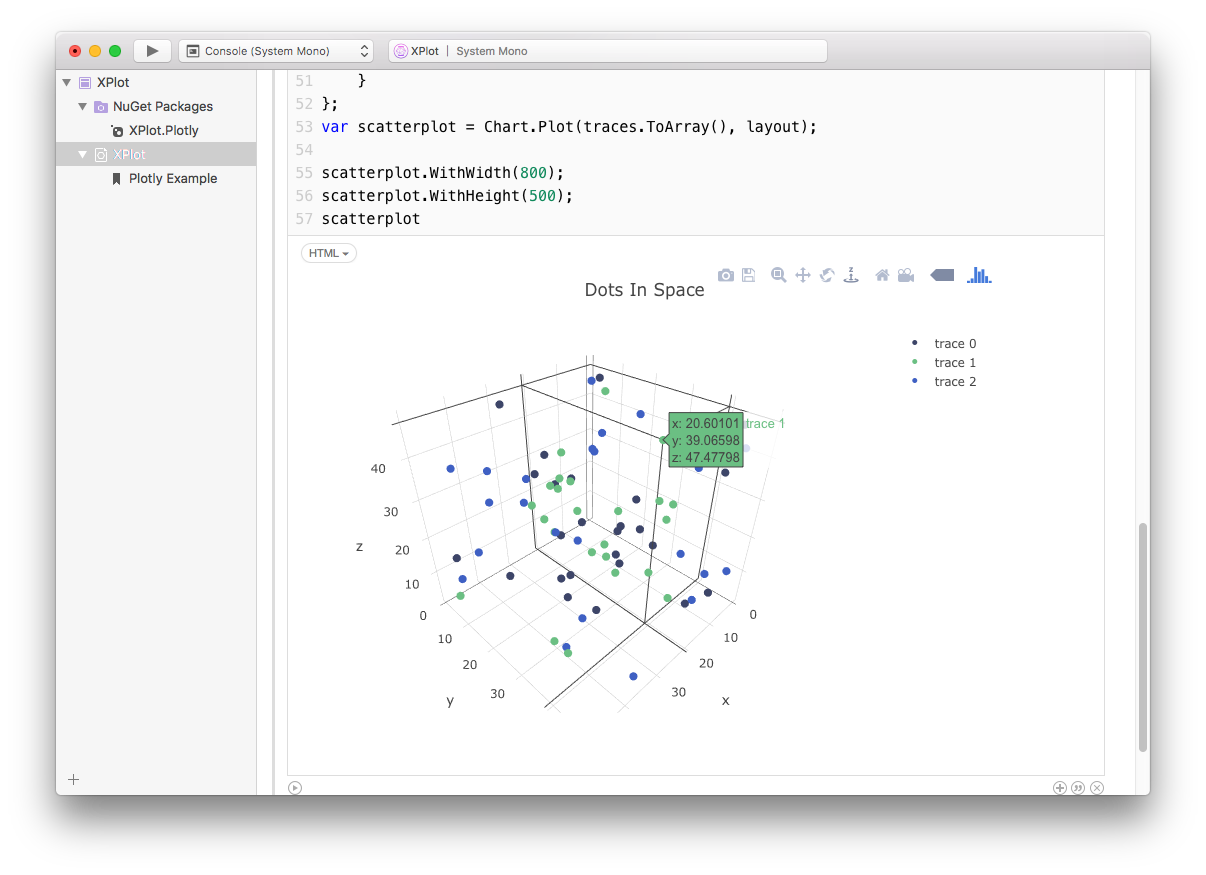Click the camera icon to download plot image
The width and height of the screenshot is (1206, 875).
pos(725,274)
